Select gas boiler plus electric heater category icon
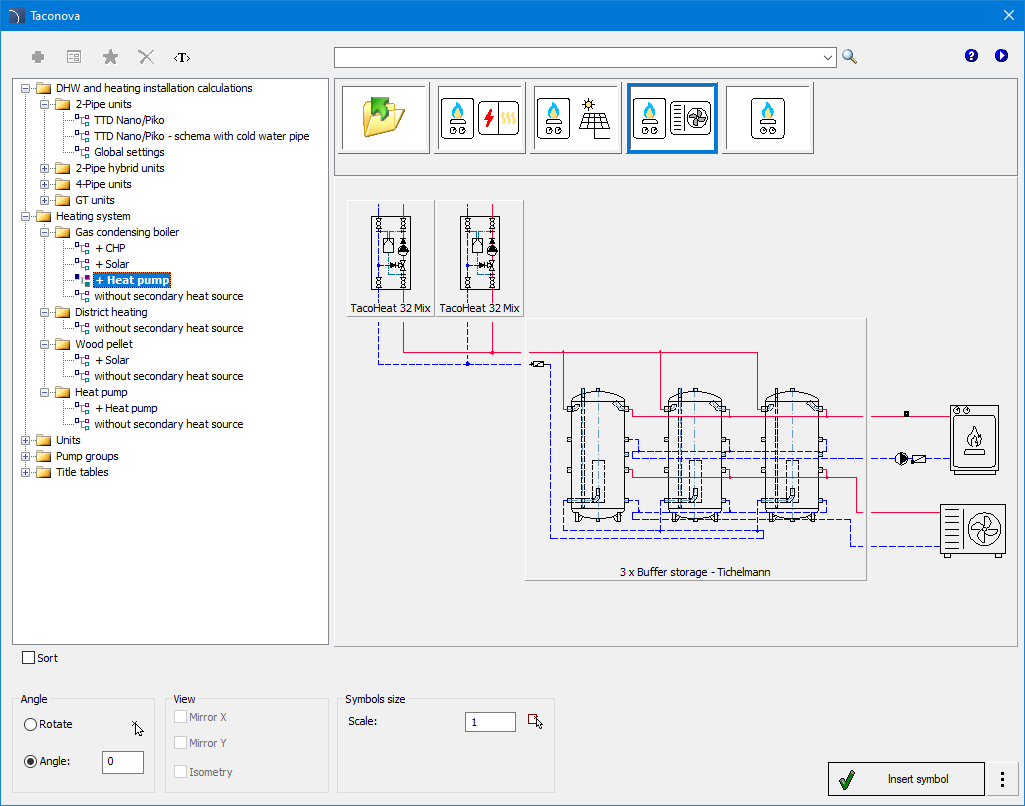The width and height of the screenshot is (1025, 806). pos(480,118)
